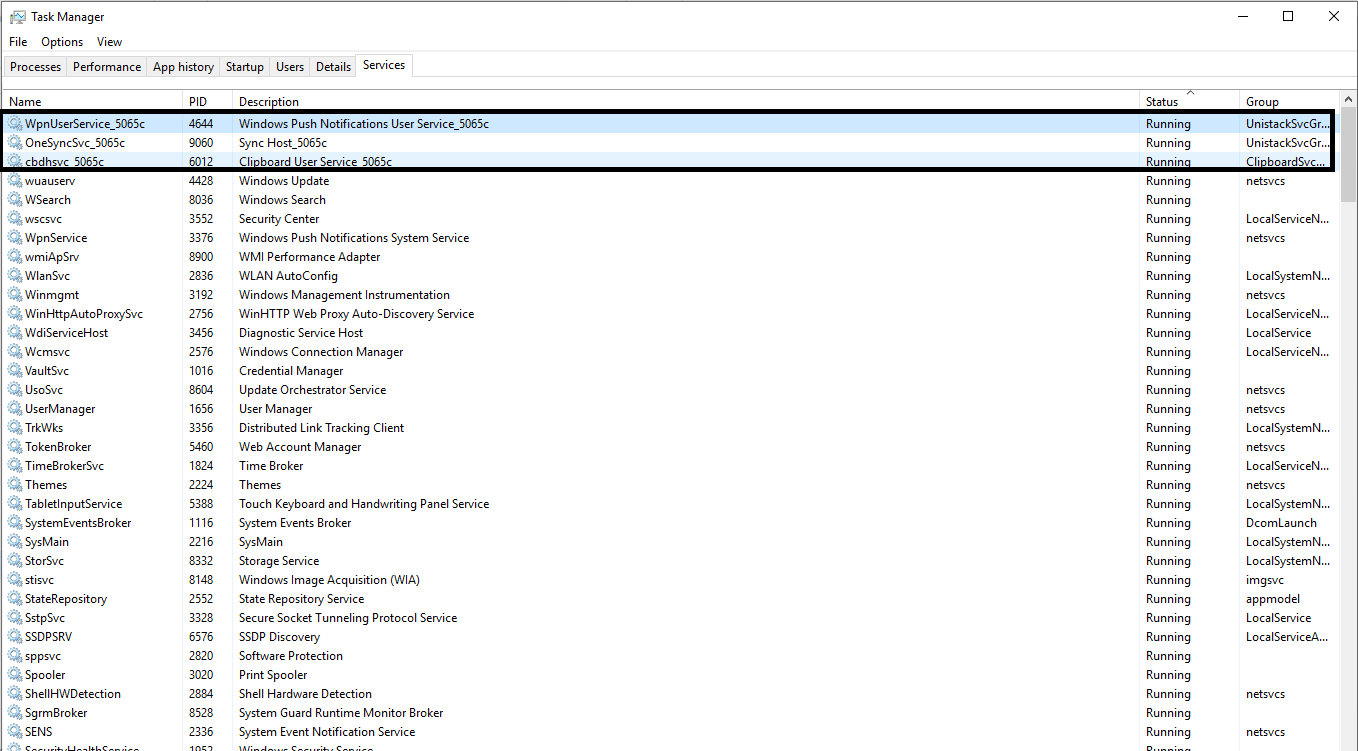Click the gear icon beside WinHttpAutoProxySvc

click(15, 314)
